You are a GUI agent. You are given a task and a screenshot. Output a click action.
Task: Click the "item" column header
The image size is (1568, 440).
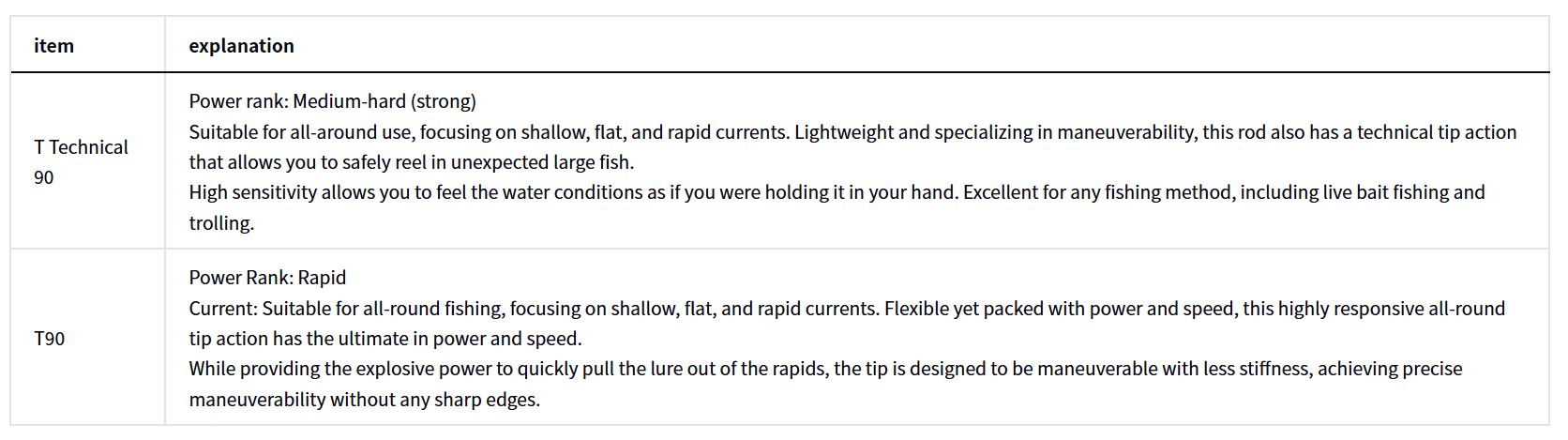point(53,46)
